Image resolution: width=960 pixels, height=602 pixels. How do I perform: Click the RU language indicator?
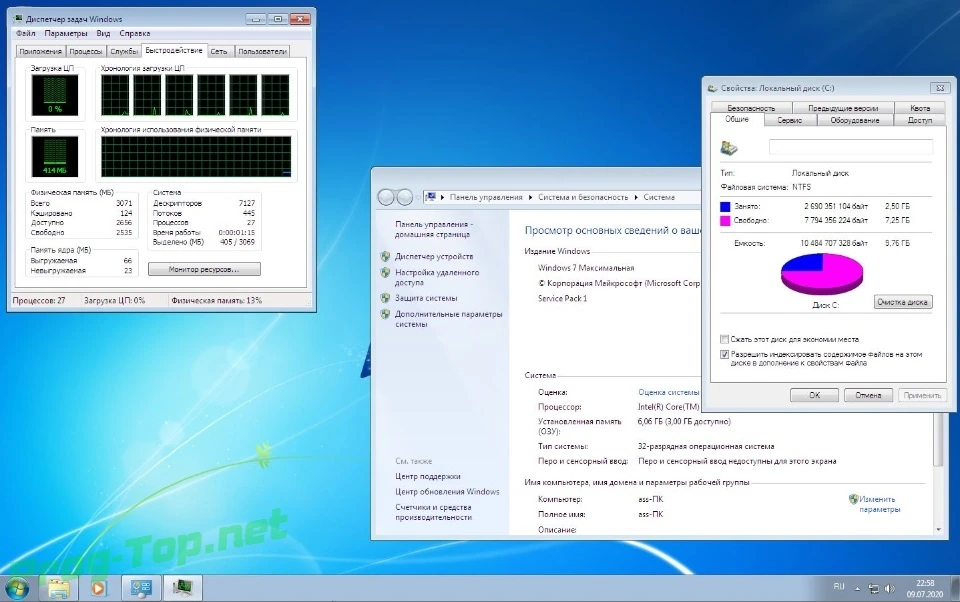[x=839, y=587]
